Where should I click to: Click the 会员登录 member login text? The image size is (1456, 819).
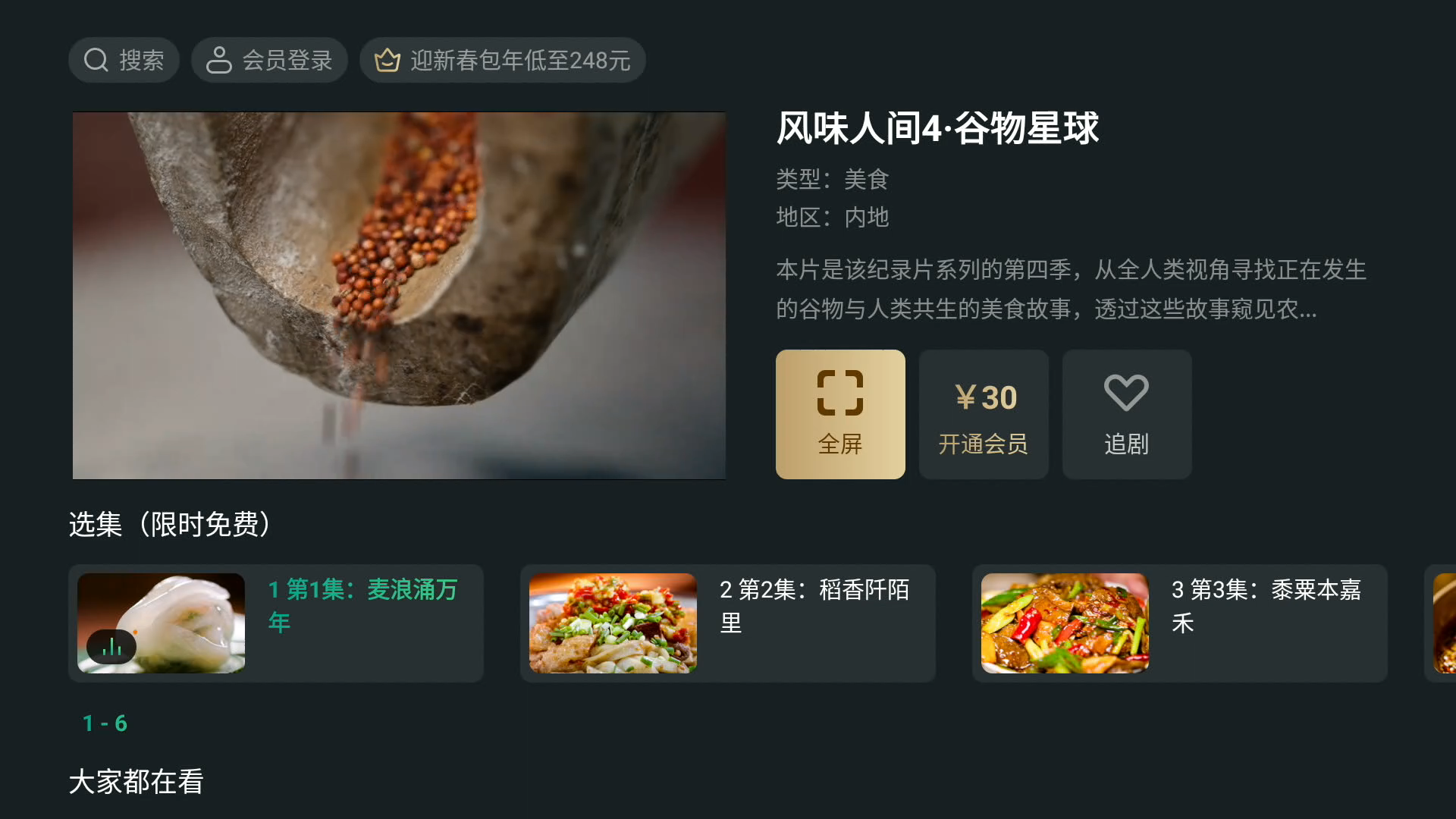(287, 61)
